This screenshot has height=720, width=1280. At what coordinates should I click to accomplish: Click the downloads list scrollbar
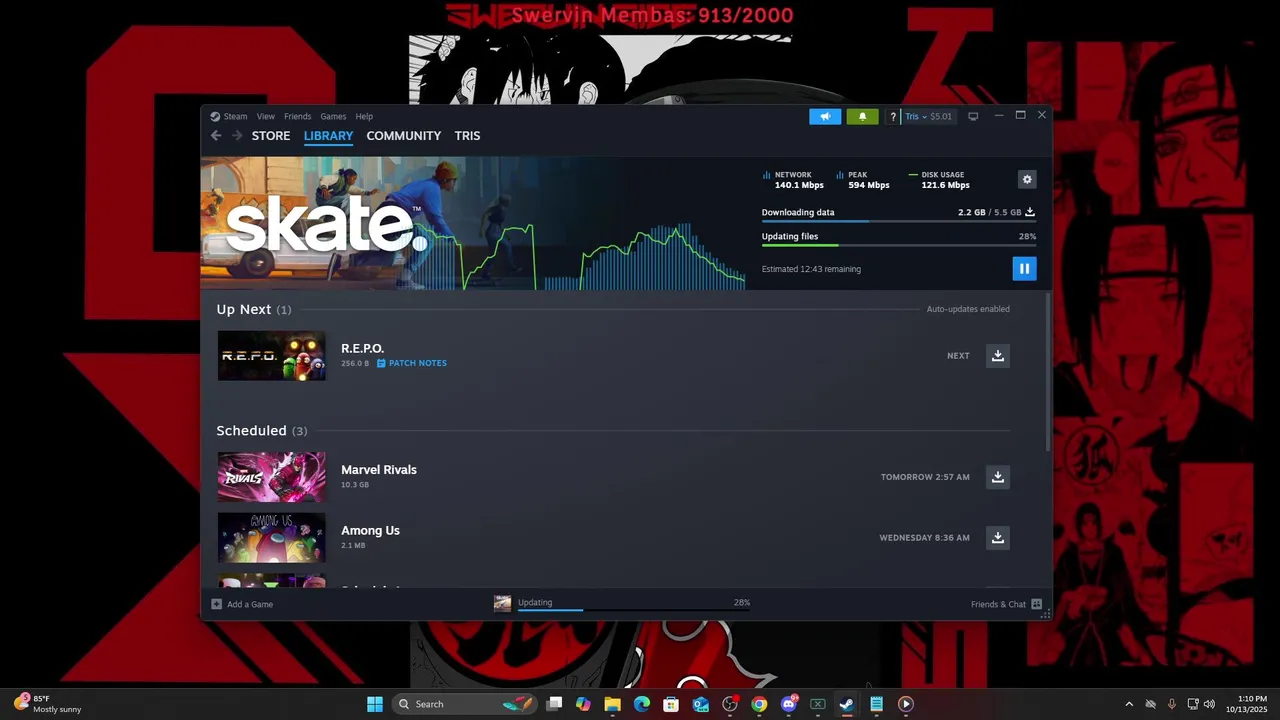tap(1047, 370)
